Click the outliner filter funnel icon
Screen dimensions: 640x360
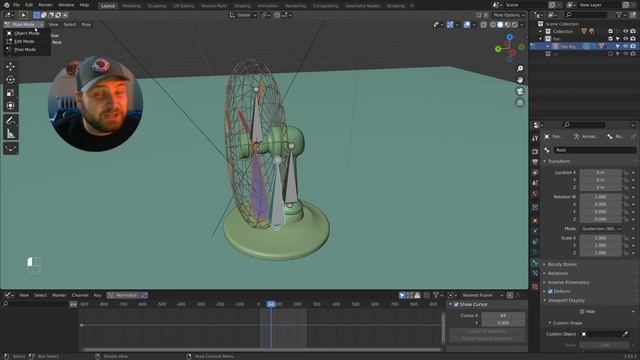619,15
